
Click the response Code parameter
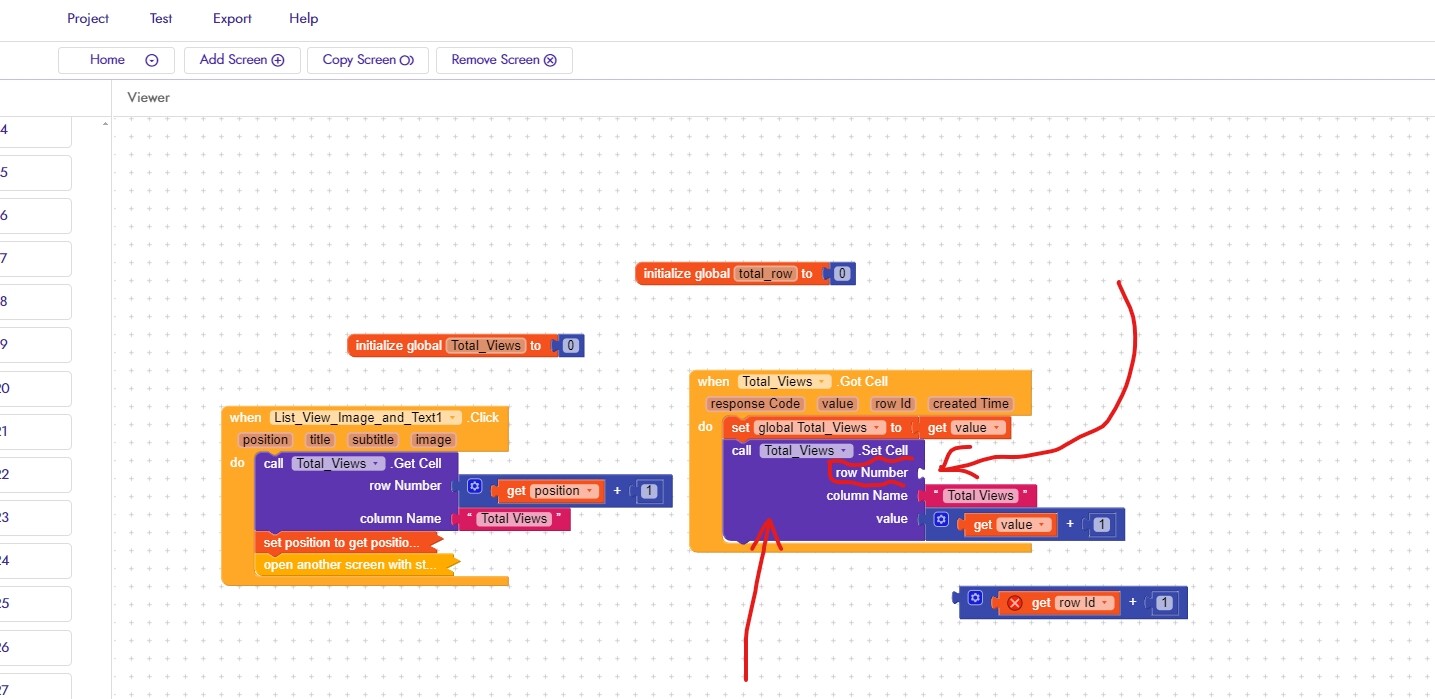pyautogui.click(x=755, y=404)
